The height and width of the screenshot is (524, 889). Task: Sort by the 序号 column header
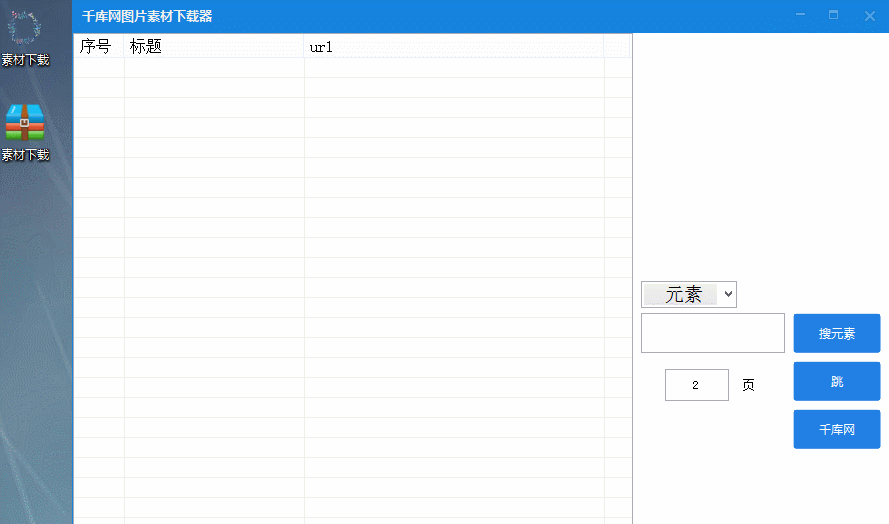98,46
